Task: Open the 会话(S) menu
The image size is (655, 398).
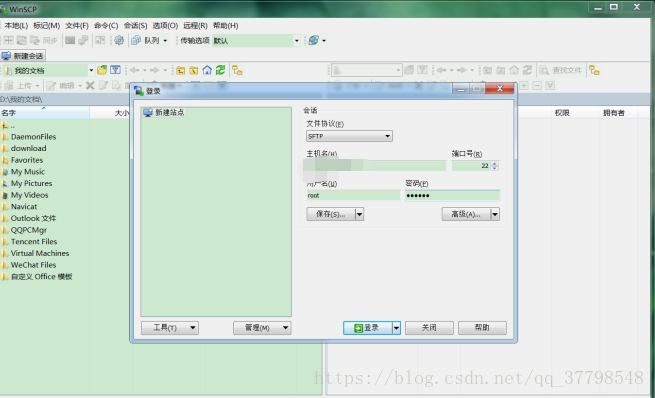Action: [x=135, y=25]
